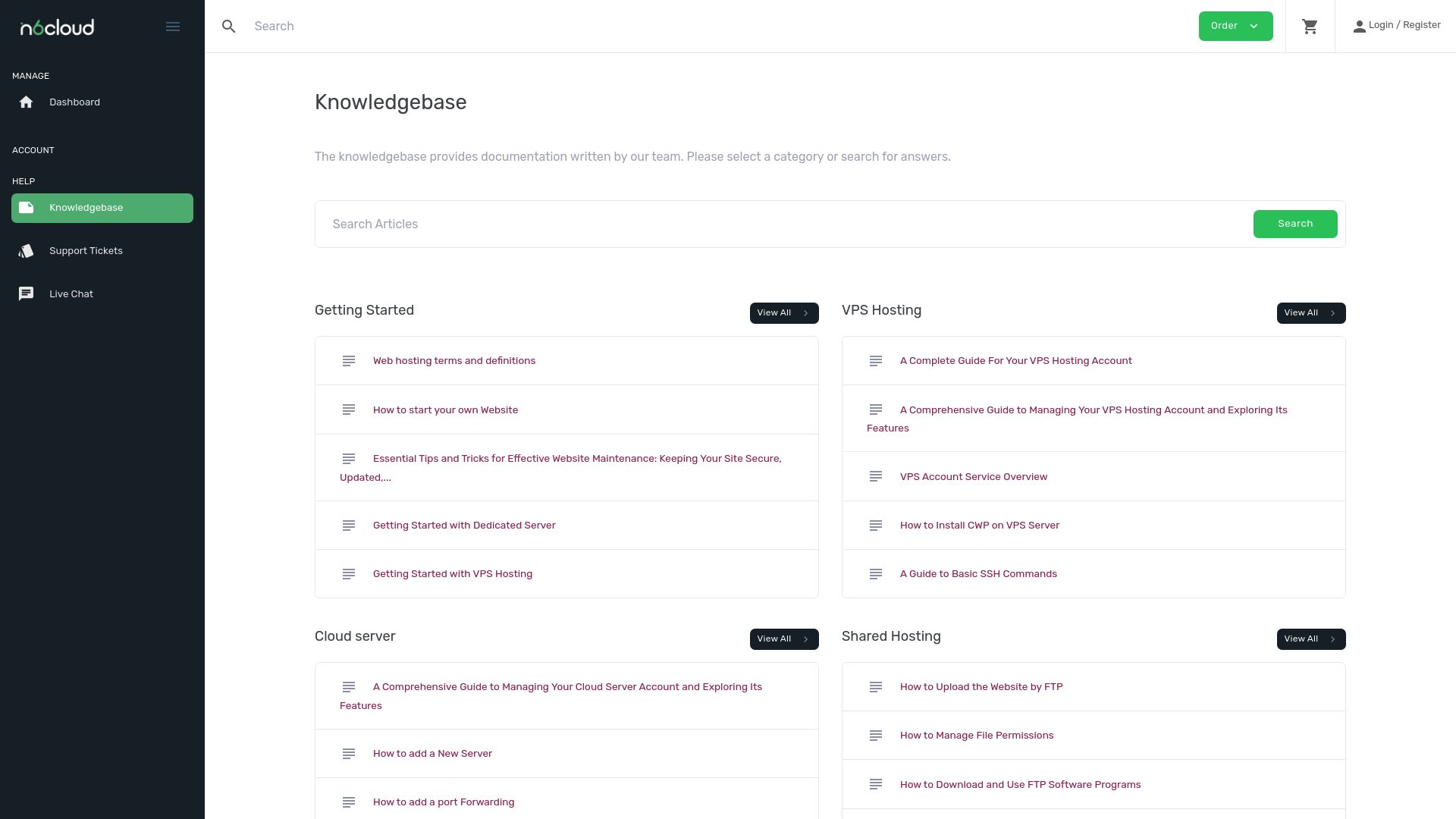Click the Getting Started menu section
The height and width of the screenshot is (819, 1456).
pos(363,310)
